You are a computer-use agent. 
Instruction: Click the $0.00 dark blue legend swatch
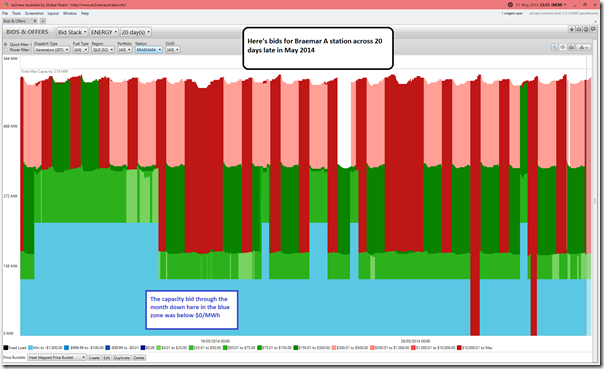pyautogui.click(x=143, y=348)
